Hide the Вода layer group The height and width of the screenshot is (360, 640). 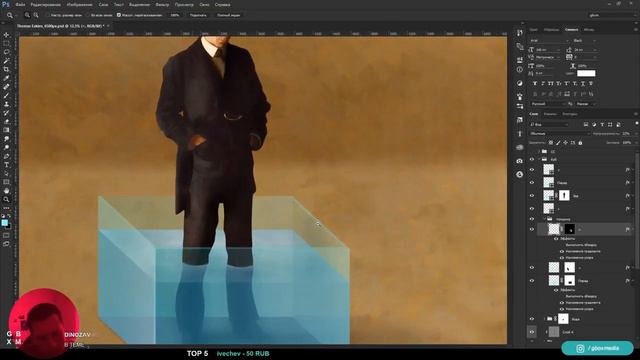click(532, 319)
